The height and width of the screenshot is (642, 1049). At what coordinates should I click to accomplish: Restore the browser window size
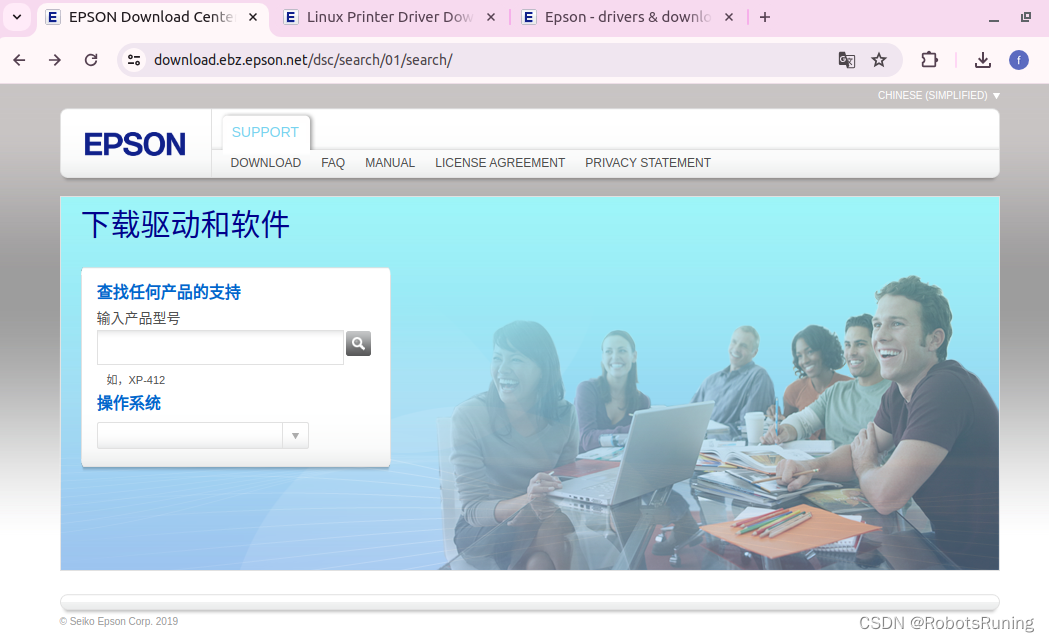click(x=1026, y=17)
